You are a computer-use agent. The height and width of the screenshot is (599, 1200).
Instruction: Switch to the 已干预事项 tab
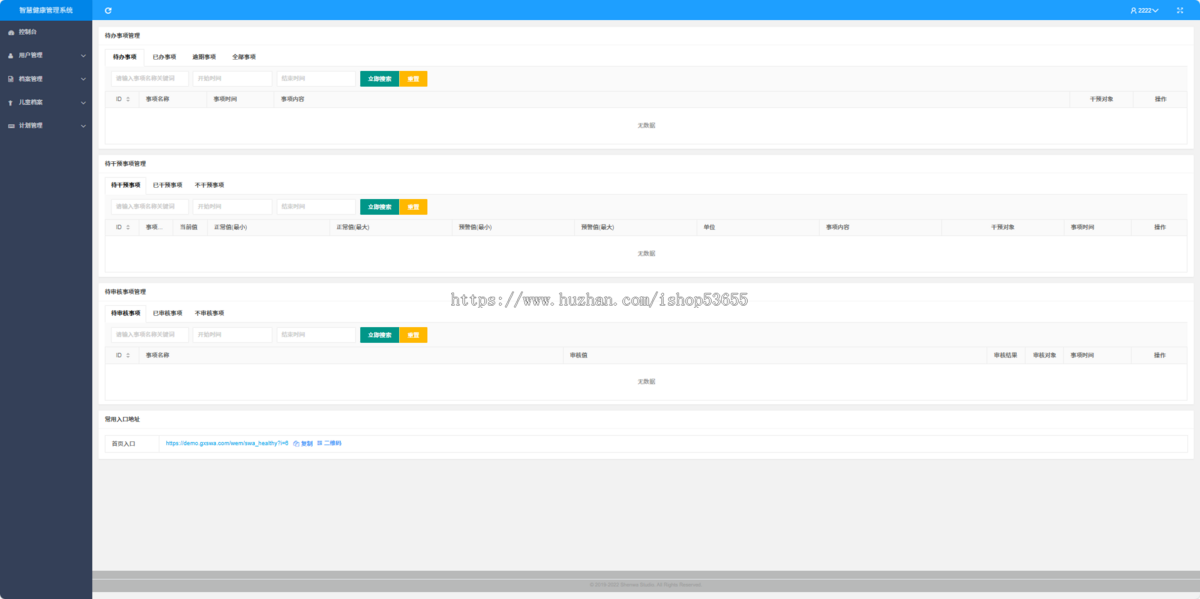(168, 185)
